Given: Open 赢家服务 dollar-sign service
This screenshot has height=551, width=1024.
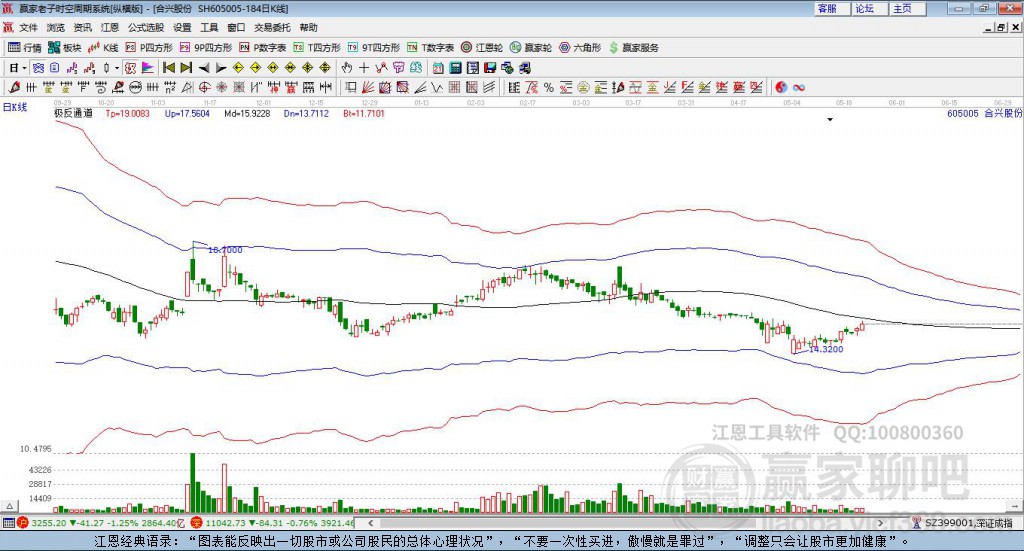Looking at the screenshot, I should click(633, 48).
